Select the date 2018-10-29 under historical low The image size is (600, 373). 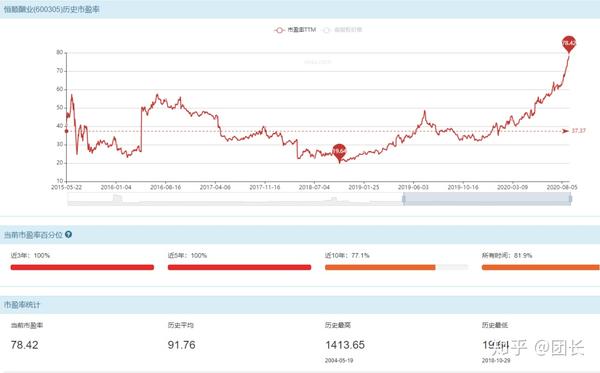tap(496, 360)
